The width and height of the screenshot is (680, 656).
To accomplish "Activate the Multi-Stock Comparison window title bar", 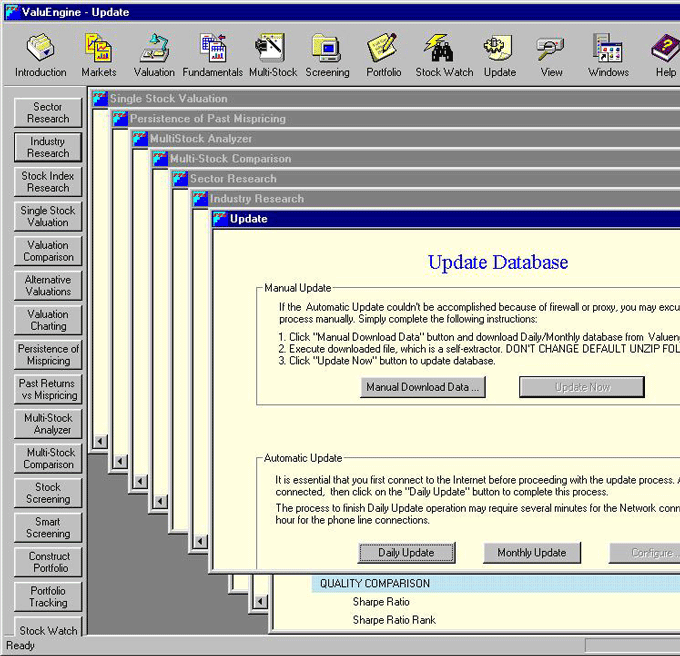I will (416, 158).
